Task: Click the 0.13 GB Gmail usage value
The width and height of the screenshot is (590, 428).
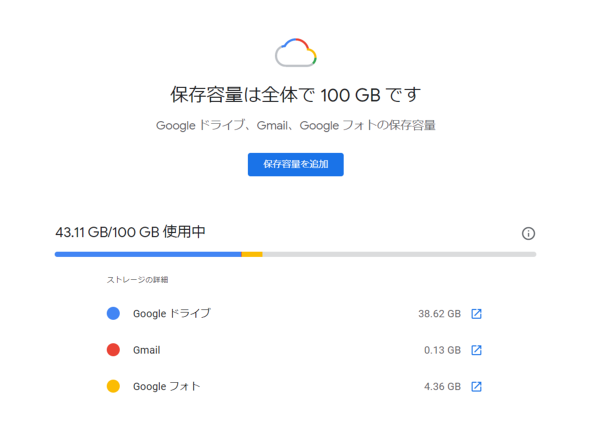Action: [442, 350]
